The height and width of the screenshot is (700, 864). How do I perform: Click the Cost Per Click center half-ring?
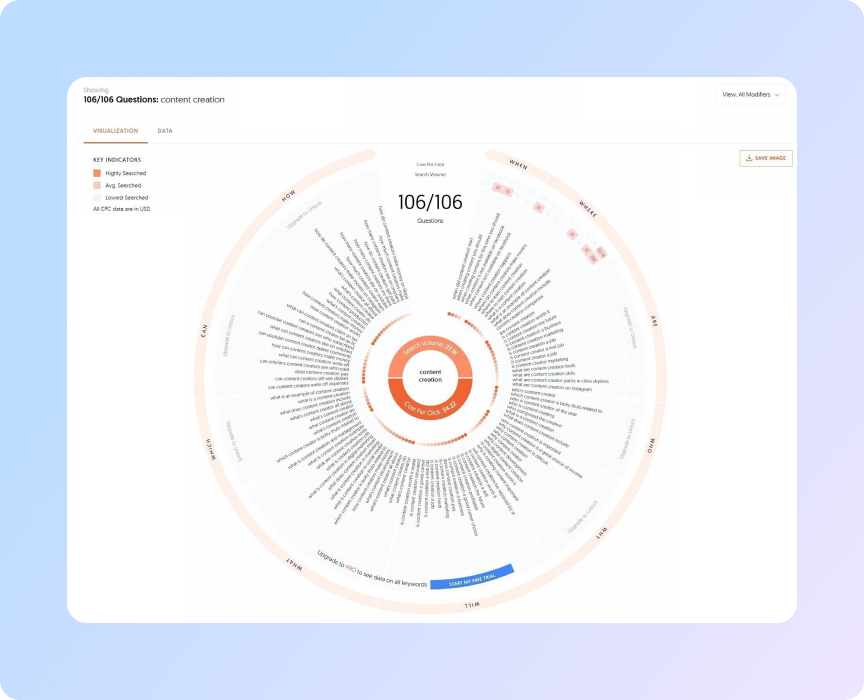[x=430, y=407]
